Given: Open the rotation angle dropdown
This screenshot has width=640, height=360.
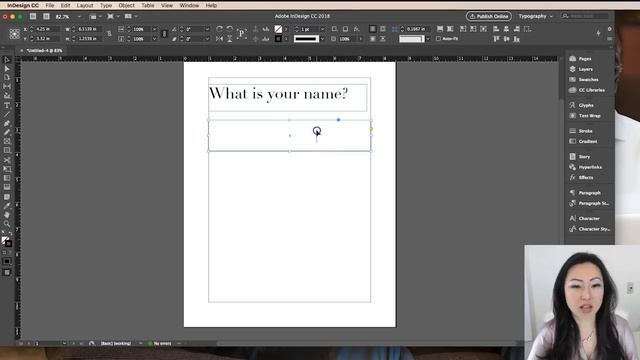Looking at the screenshot, I should click(207, 29).
